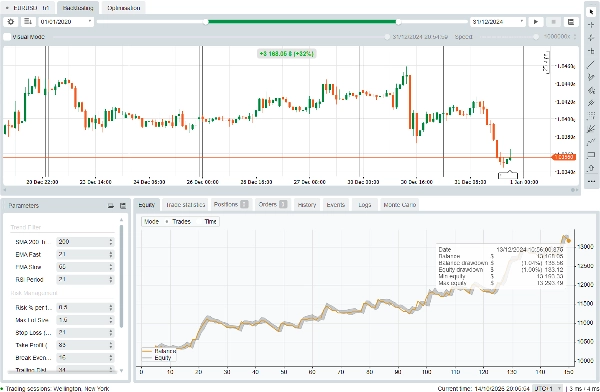Open the Trade statistics tab

click(186, 205)
